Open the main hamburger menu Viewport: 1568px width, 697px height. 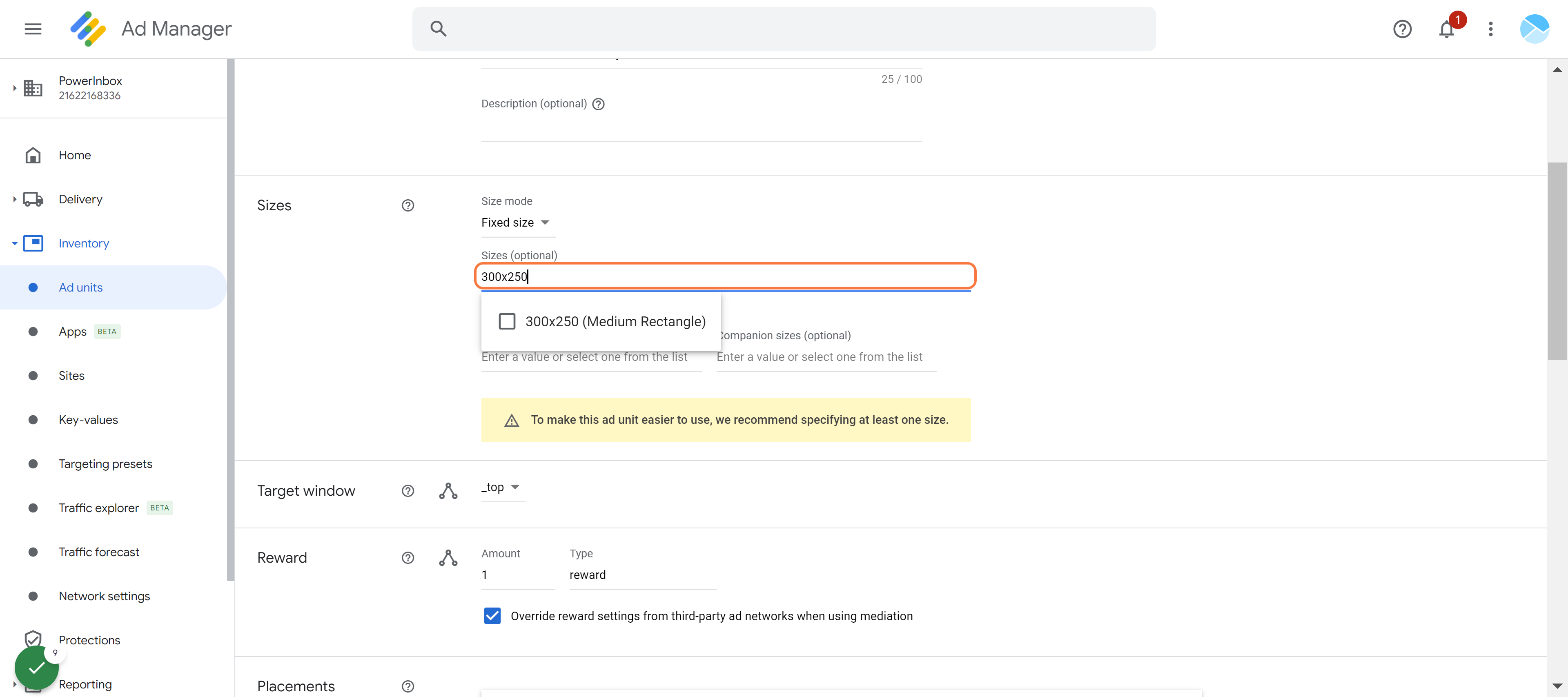[33, 29]
